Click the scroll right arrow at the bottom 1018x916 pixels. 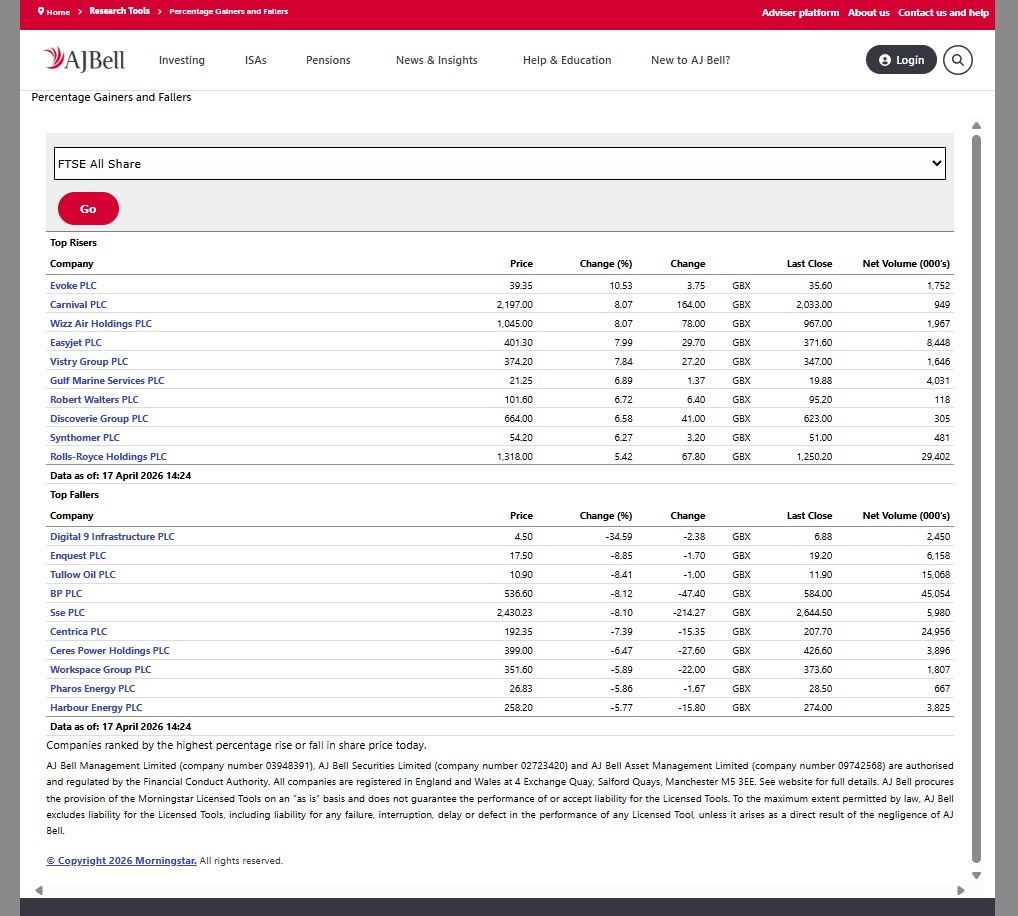click(960, 890)
